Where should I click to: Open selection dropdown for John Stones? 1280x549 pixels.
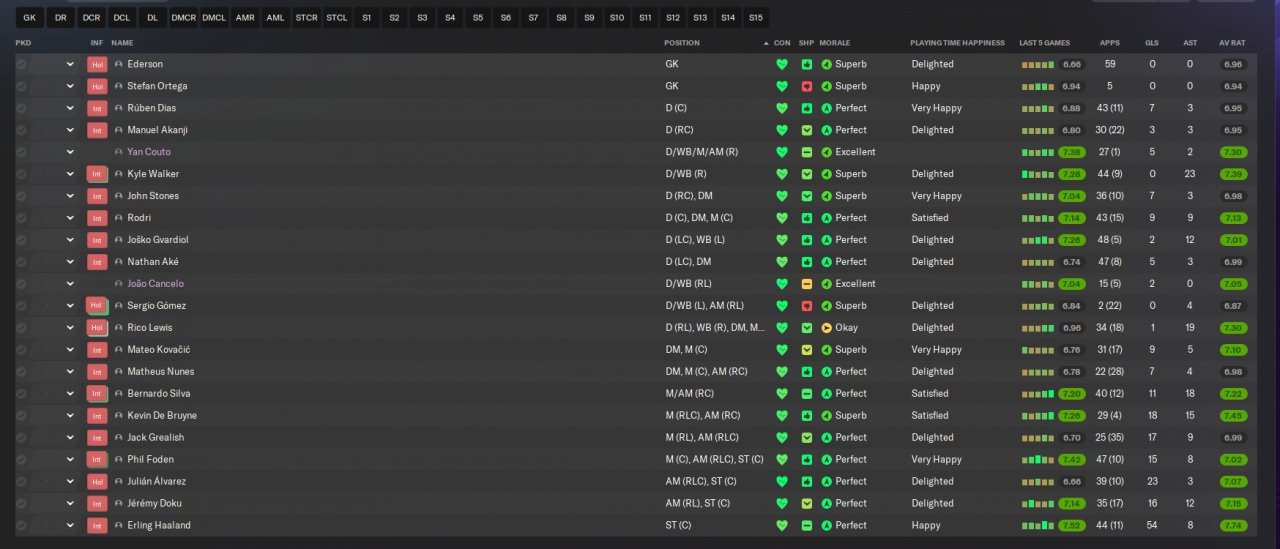pyautogui.click(x=70, y=196)
